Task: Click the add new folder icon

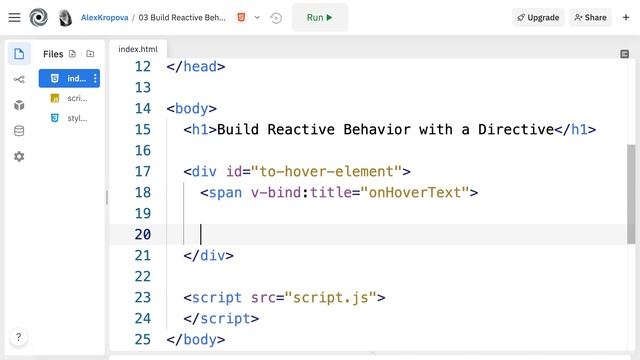Action: coord(90,53)
